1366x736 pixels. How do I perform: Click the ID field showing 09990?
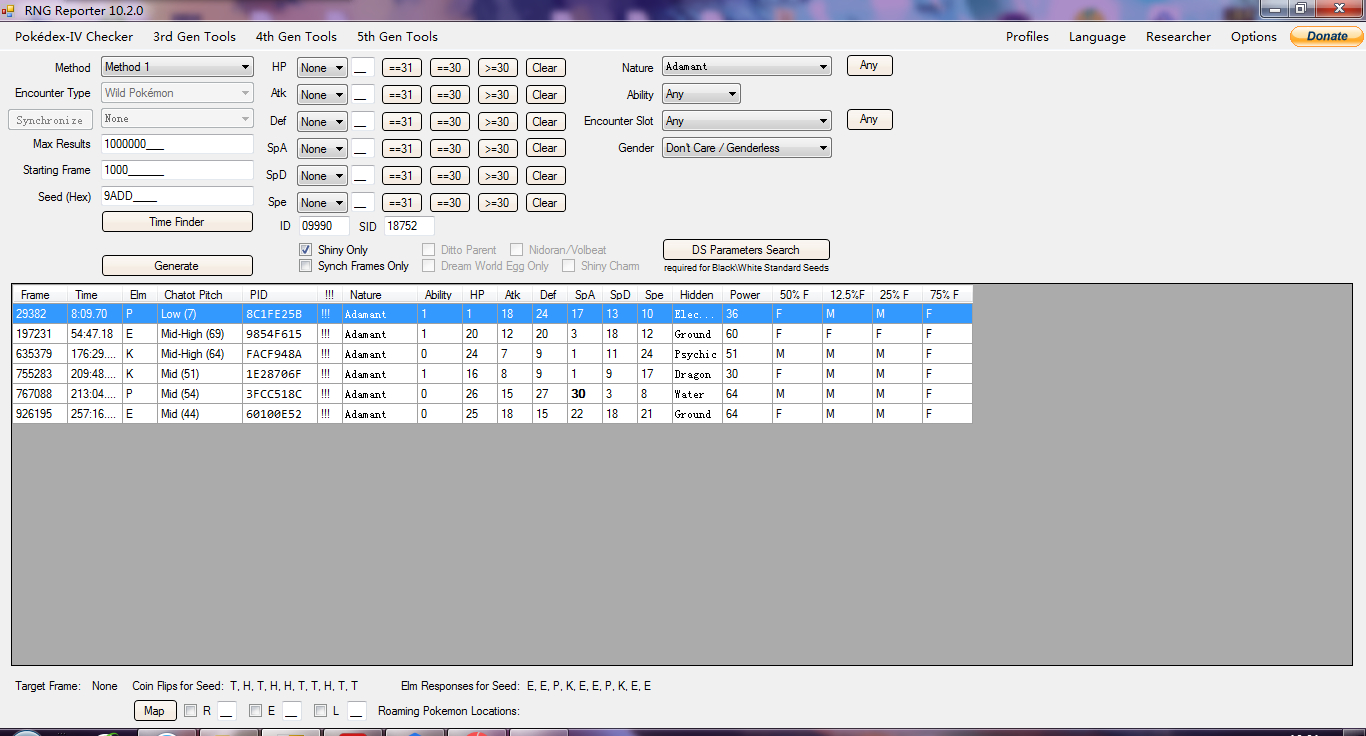pos(325,226)
